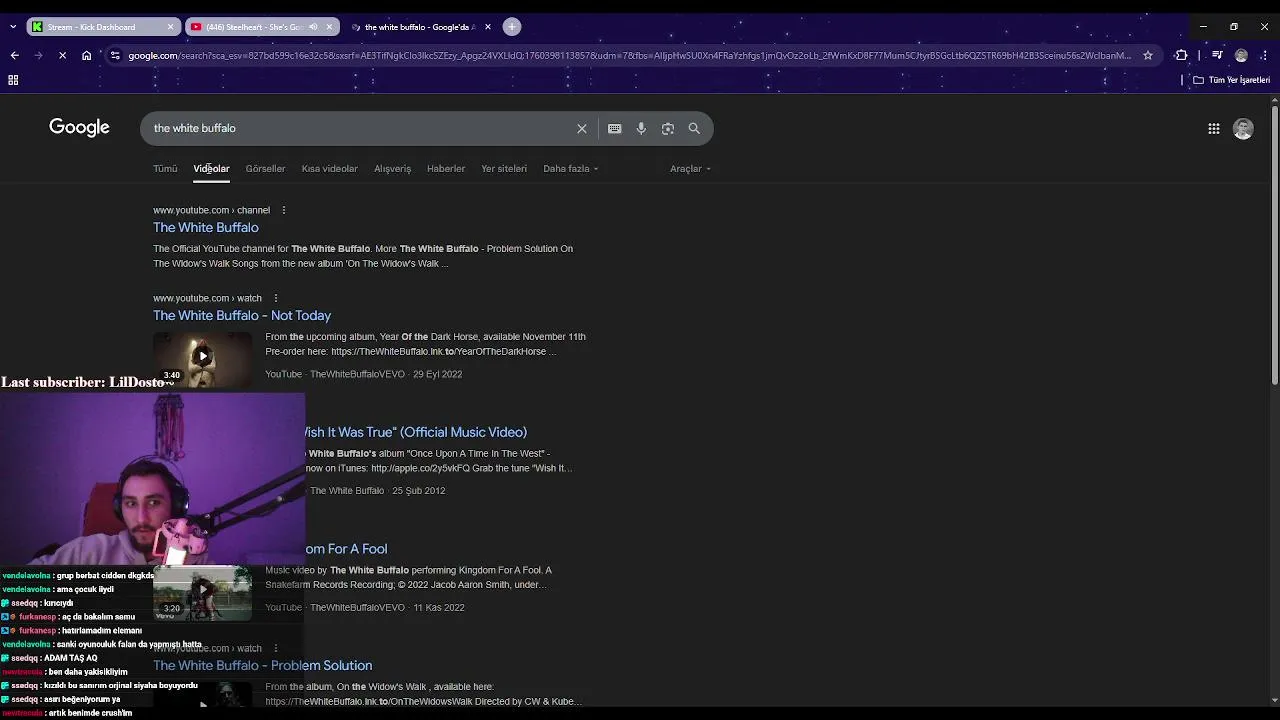The height and width of the screenshot is (720, 1280).
Task: Switch to the Haberler tab
Action: pyautogui.click(x=446, y=169)
